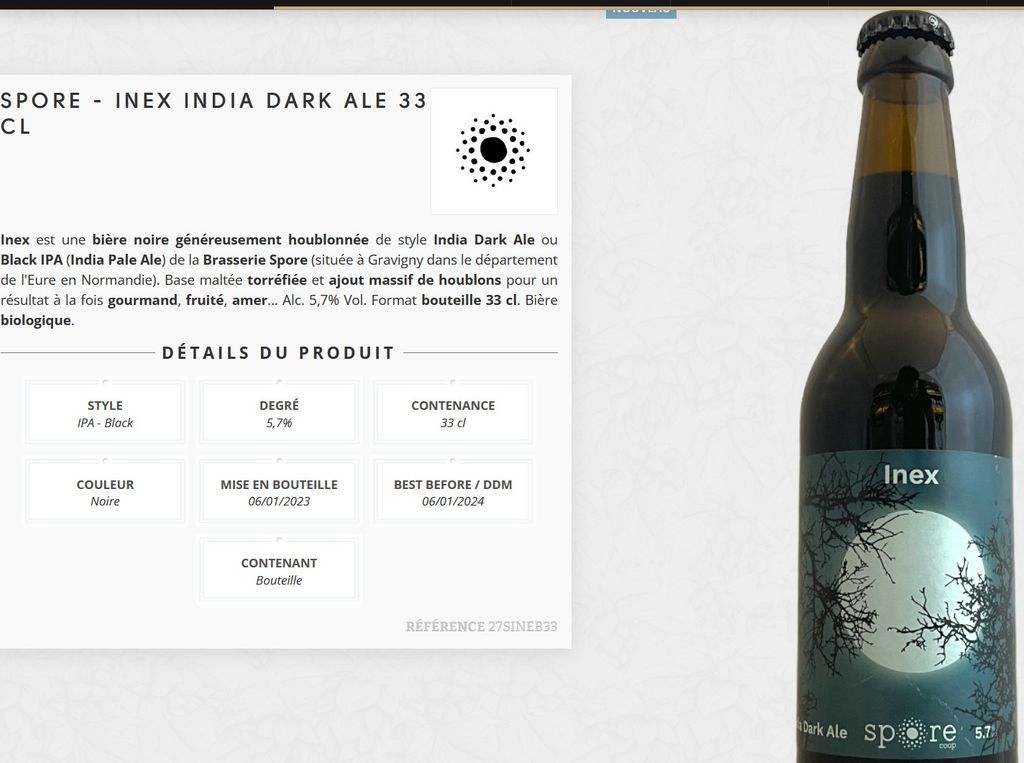Click the Contenant Bouteille detail box
Viewport: 1024px width, 763px height.
click(x=279, y=570)
